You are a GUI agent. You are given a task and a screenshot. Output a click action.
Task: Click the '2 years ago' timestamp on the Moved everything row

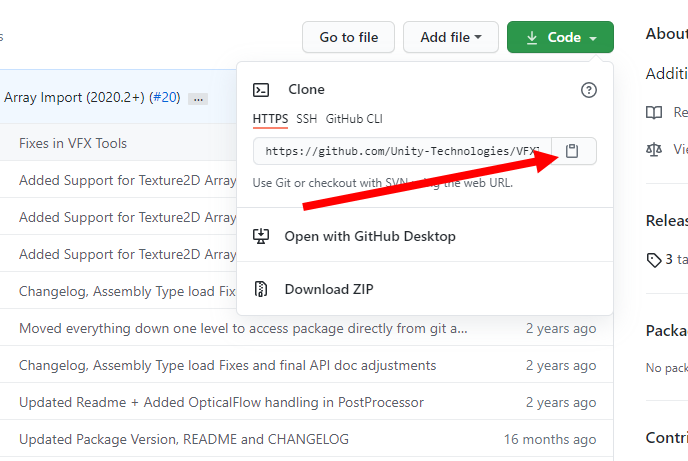[x=561, y=329]
